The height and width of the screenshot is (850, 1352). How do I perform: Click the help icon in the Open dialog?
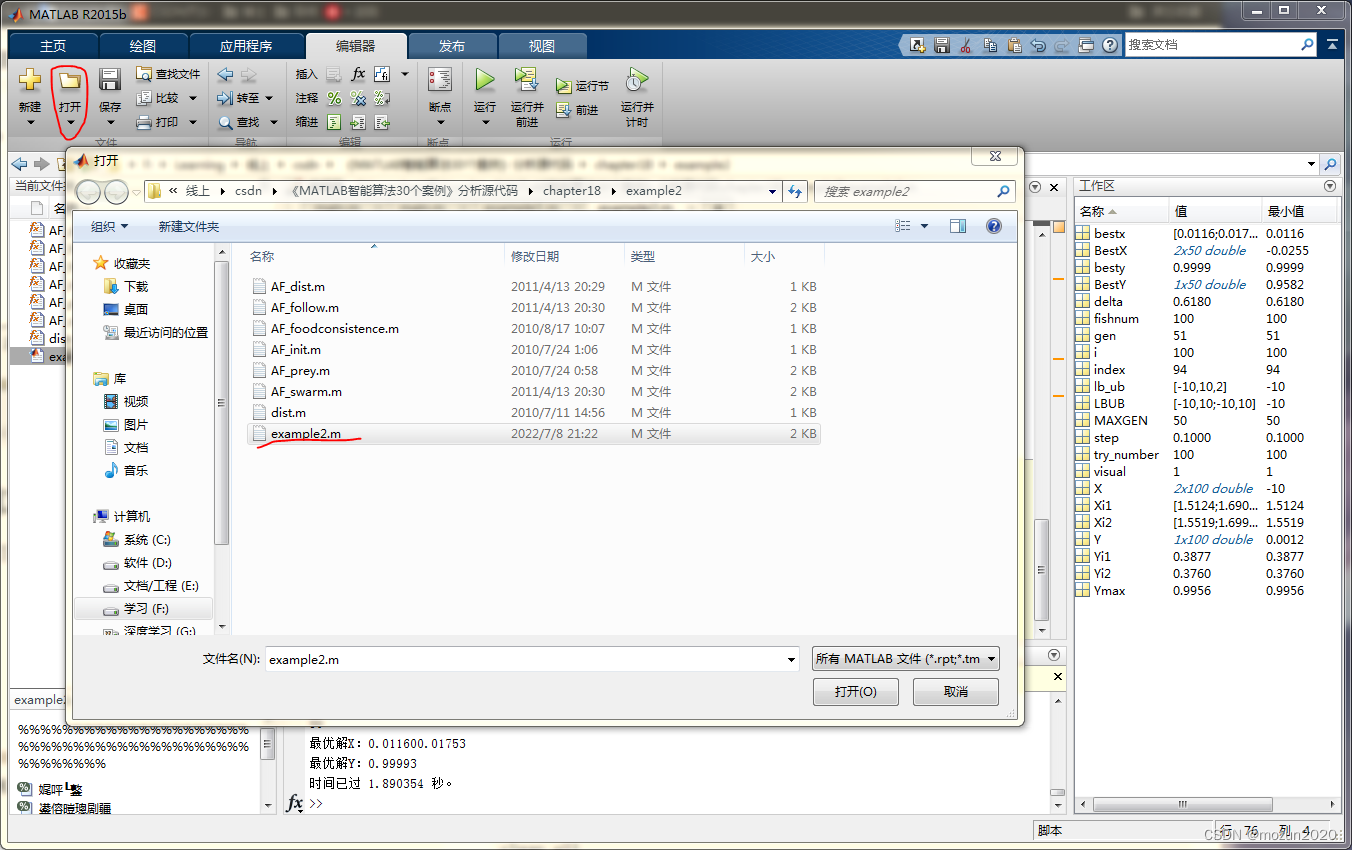tap(994, 227)
